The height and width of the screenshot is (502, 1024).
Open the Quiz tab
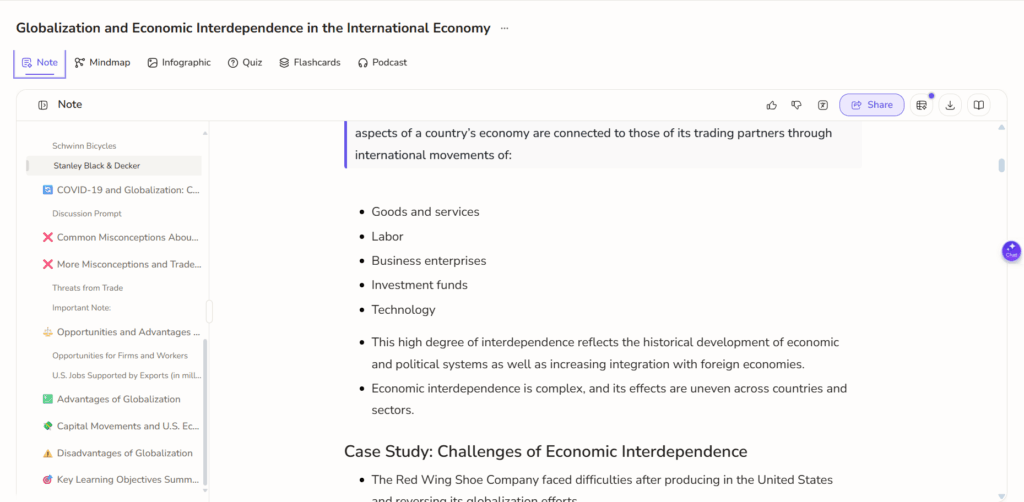[245, 63]
